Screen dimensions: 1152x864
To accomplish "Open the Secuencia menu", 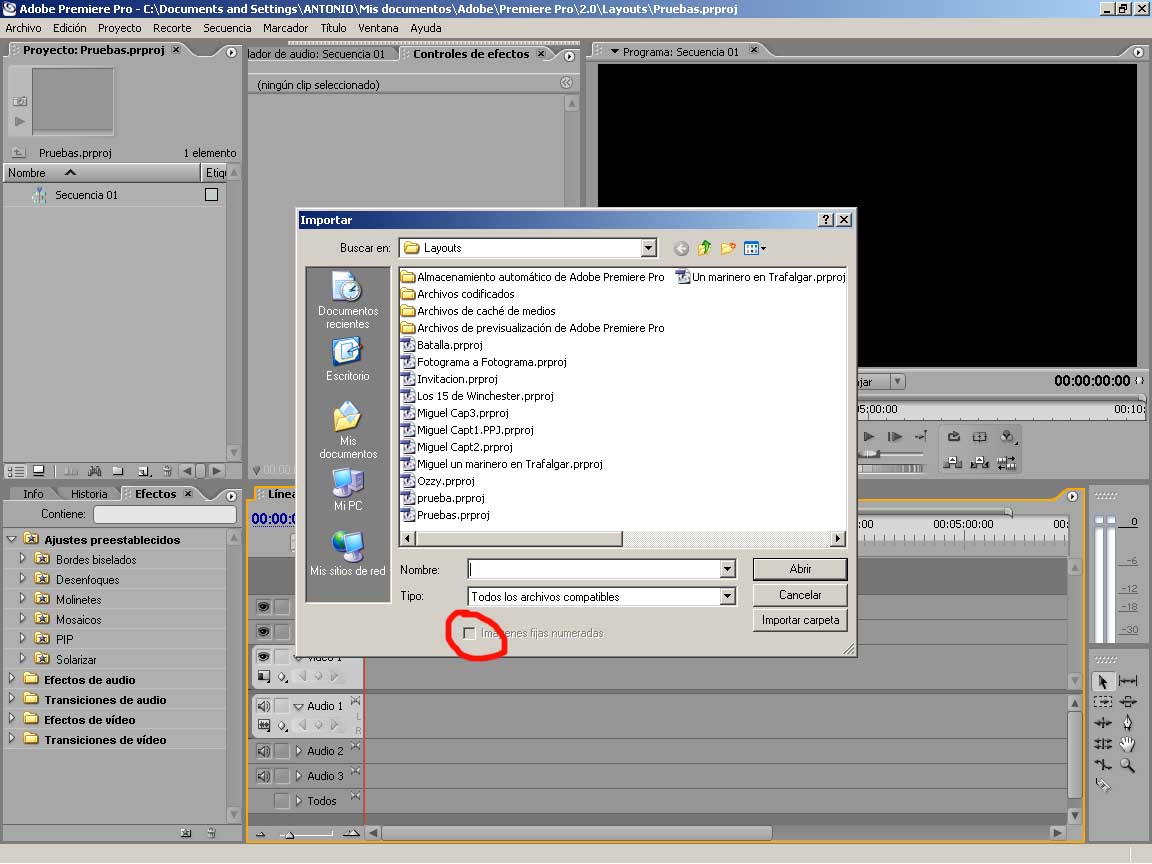I will click(227, 28).
